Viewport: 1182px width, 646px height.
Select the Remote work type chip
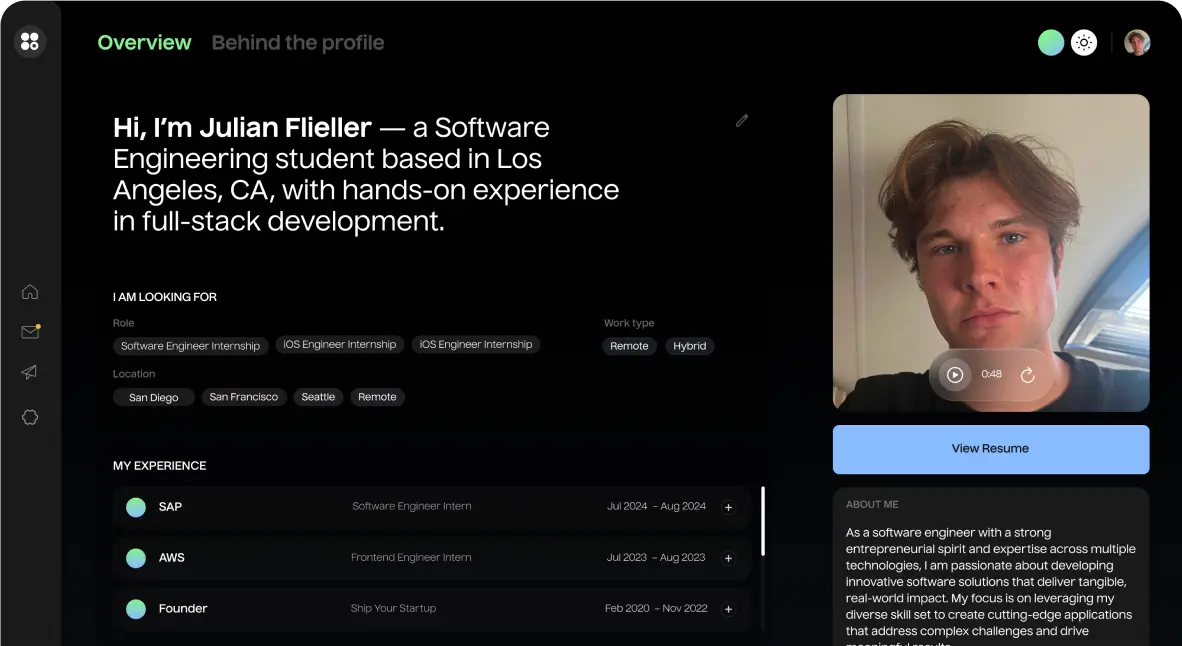(629, 345)
